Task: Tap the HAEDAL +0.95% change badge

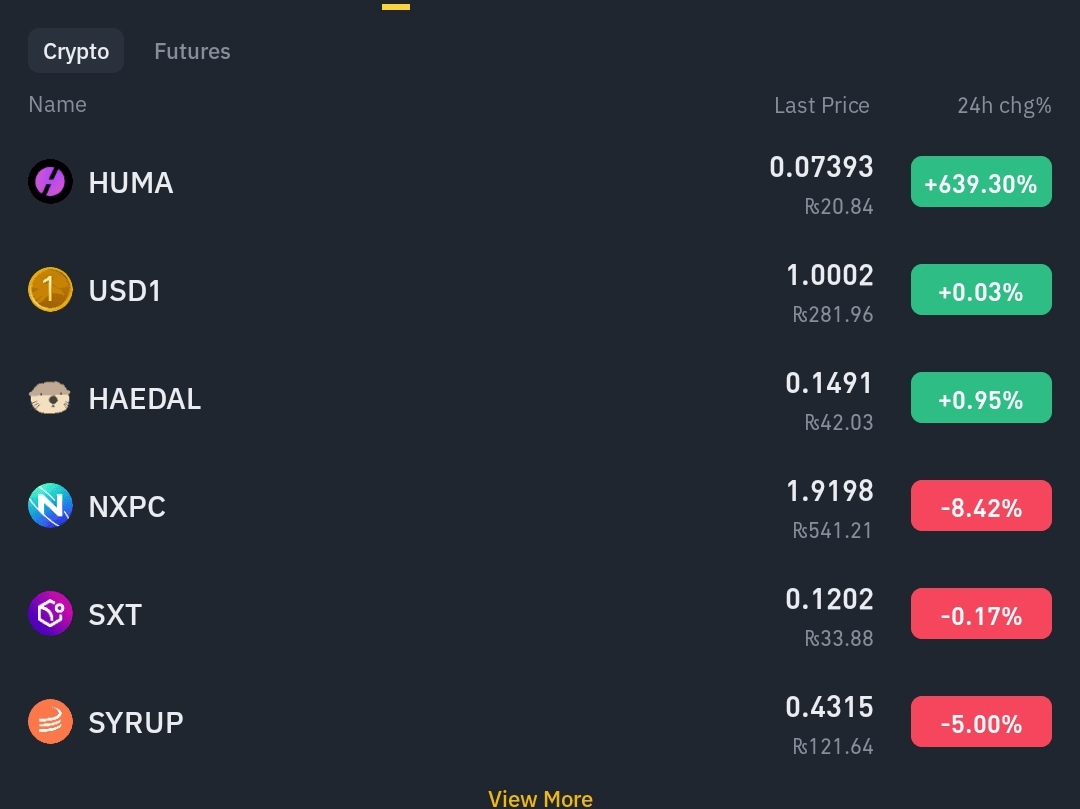Action: (x=981, y=398)
